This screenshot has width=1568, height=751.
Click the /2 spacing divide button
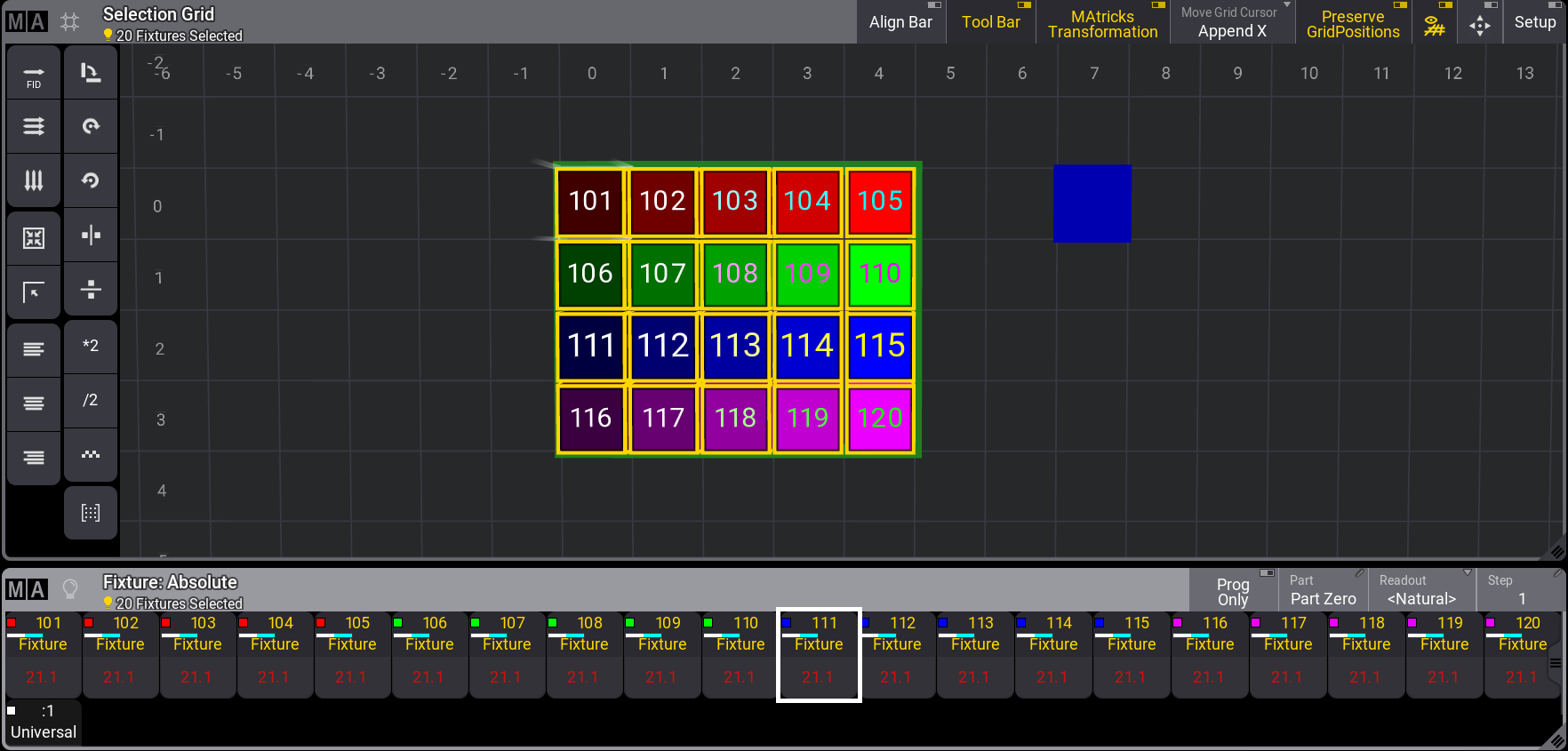[91, 400]
